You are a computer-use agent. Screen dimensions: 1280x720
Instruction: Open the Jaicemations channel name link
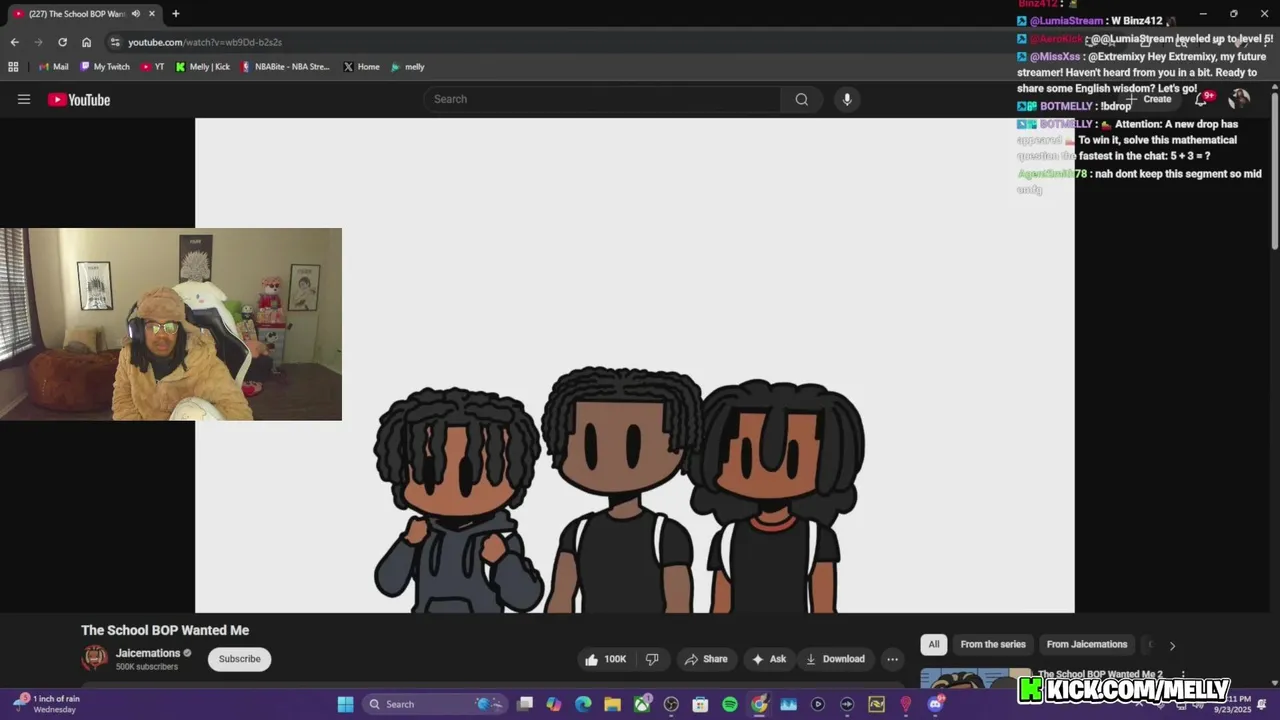(148, 653)
